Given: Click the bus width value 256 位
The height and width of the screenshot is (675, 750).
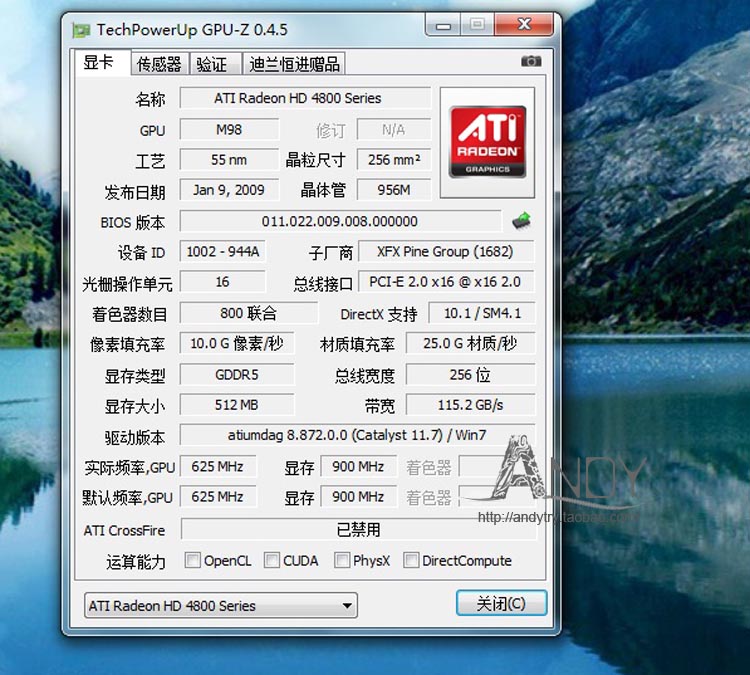Looking at the screenshot, I should pyautogui.click(x=470, y=375).
